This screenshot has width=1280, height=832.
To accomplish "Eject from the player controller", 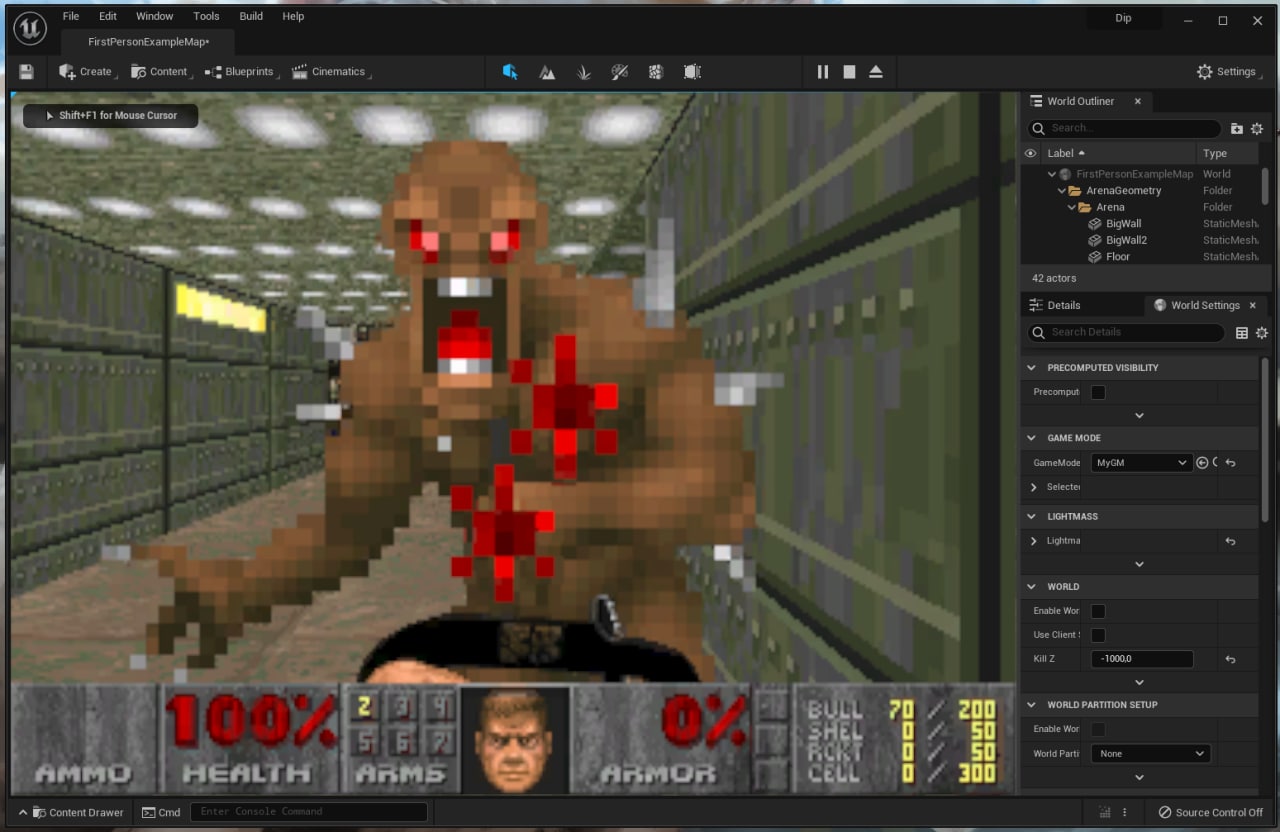I will pyautogui.click(x=876, y=72).
